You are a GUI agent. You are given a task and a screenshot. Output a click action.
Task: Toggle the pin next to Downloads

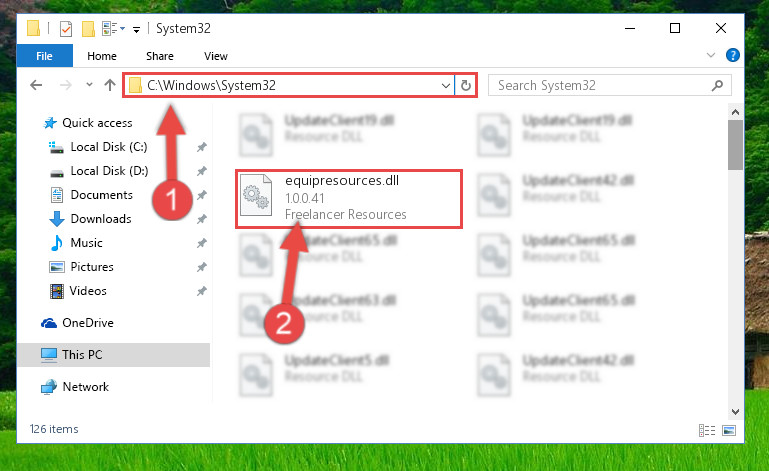(202, 219)
